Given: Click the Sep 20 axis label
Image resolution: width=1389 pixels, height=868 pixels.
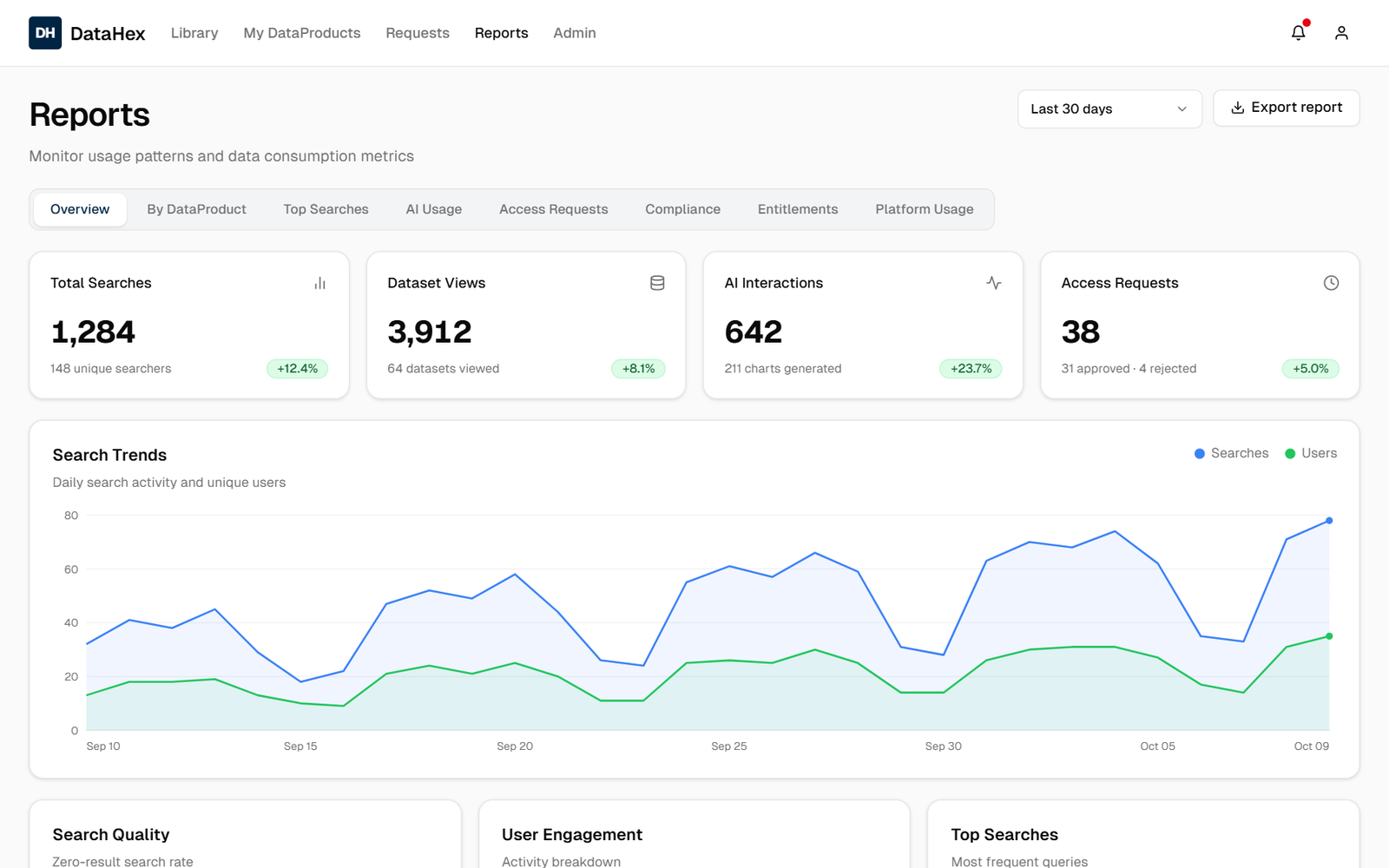Looking at the screenshot, I should (x=515, y=746).
